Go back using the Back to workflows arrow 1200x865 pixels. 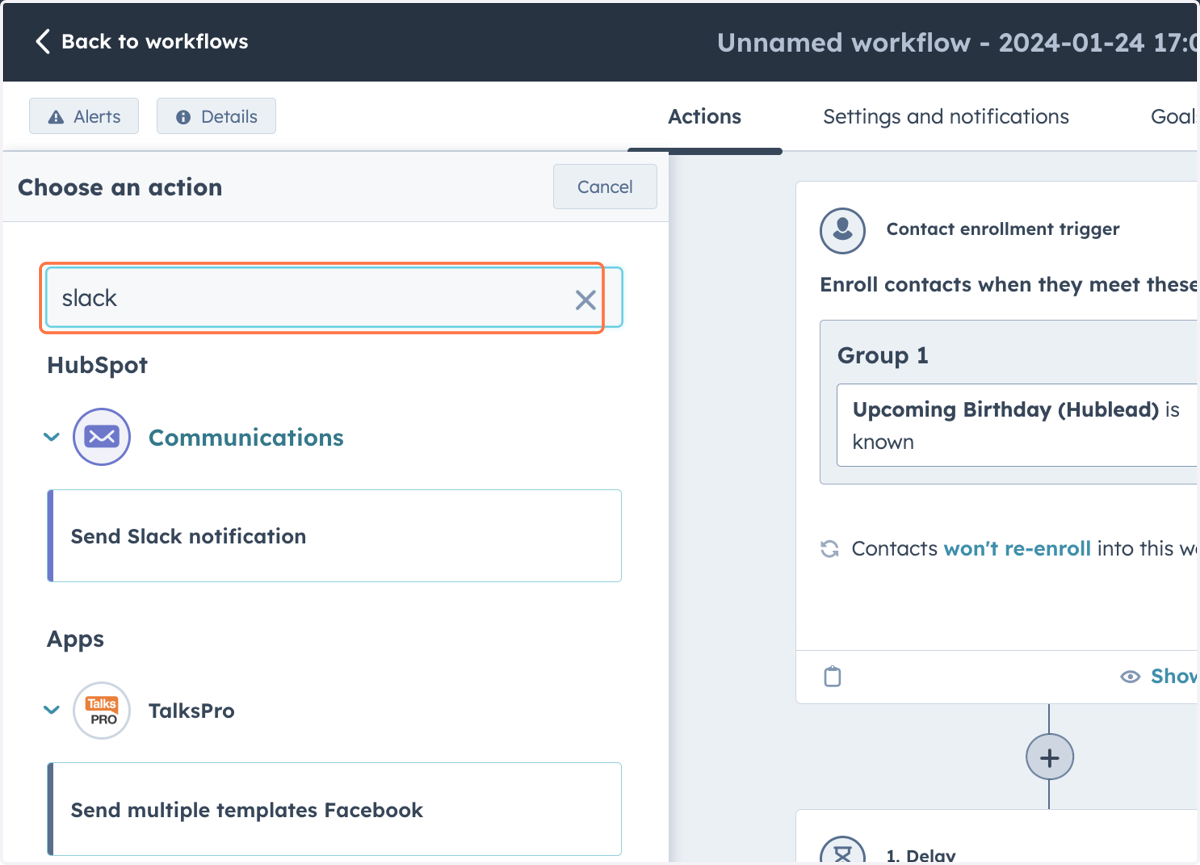tap(42, 41)
